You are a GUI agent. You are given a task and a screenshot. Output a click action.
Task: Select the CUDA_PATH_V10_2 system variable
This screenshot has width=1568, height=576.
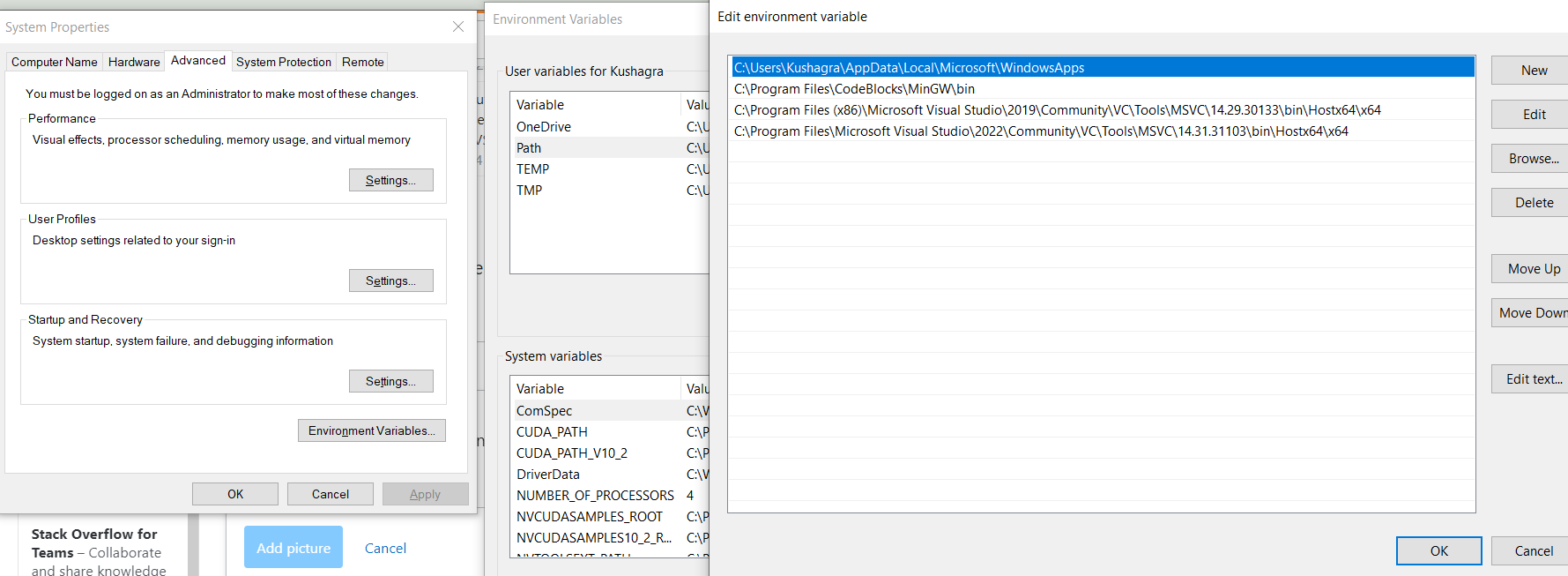(x=610, y=453)
